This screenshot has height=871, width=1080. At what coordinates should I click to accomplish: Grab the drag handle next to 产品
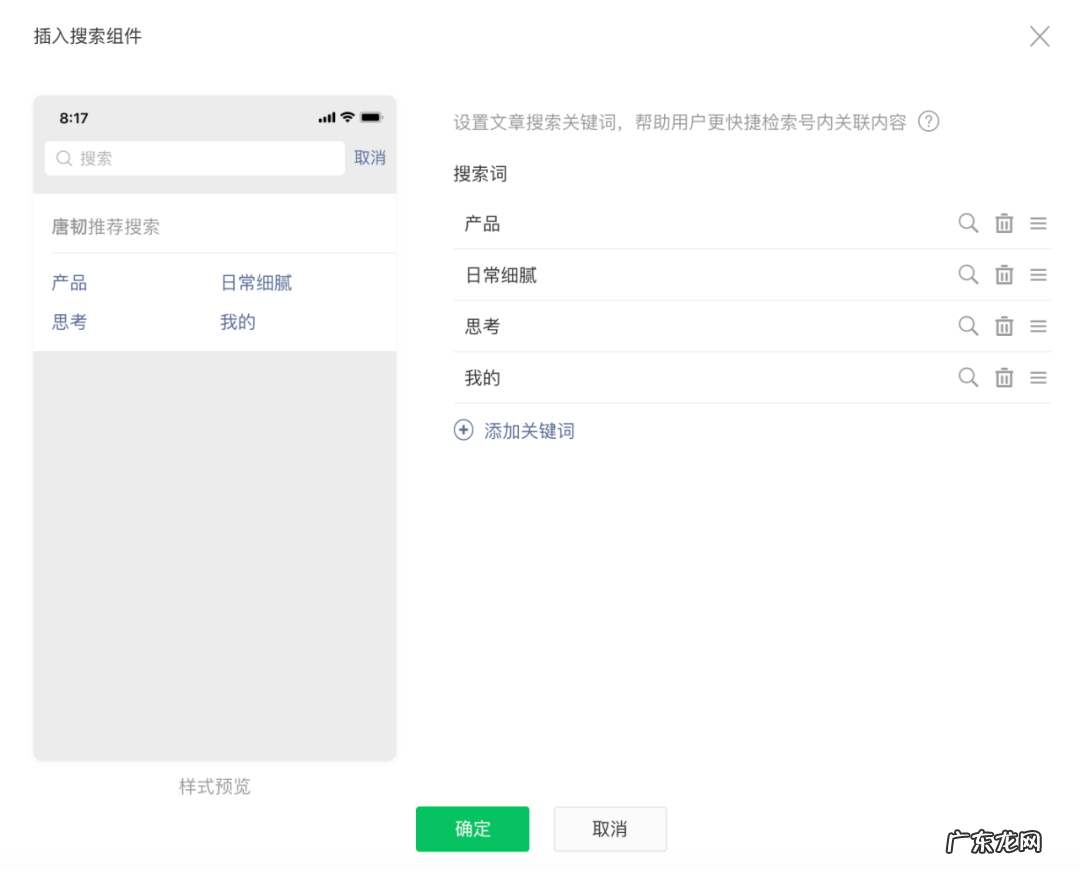pos(1038,223)
